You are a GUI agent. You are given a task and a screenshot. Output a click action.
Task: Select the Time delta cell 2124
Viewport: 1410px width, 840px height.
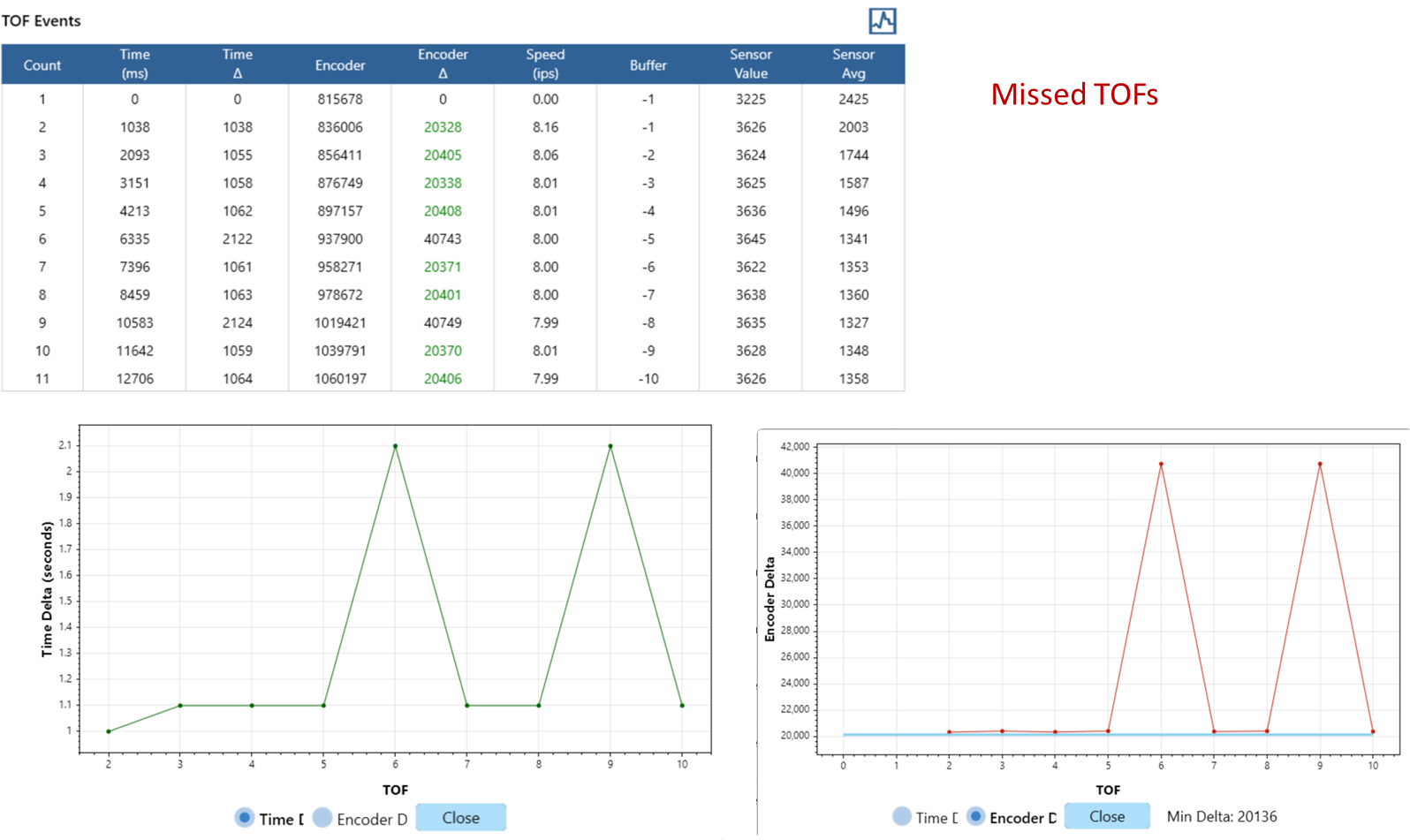point(238,322)
